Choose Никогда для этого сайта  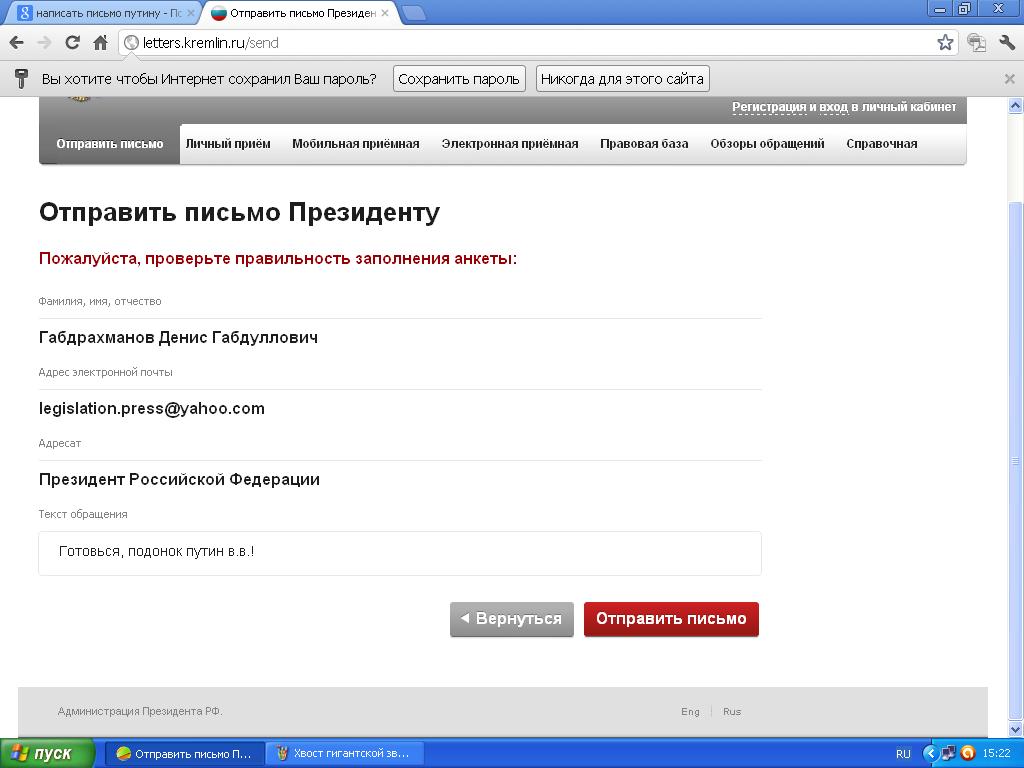[622, 79]
